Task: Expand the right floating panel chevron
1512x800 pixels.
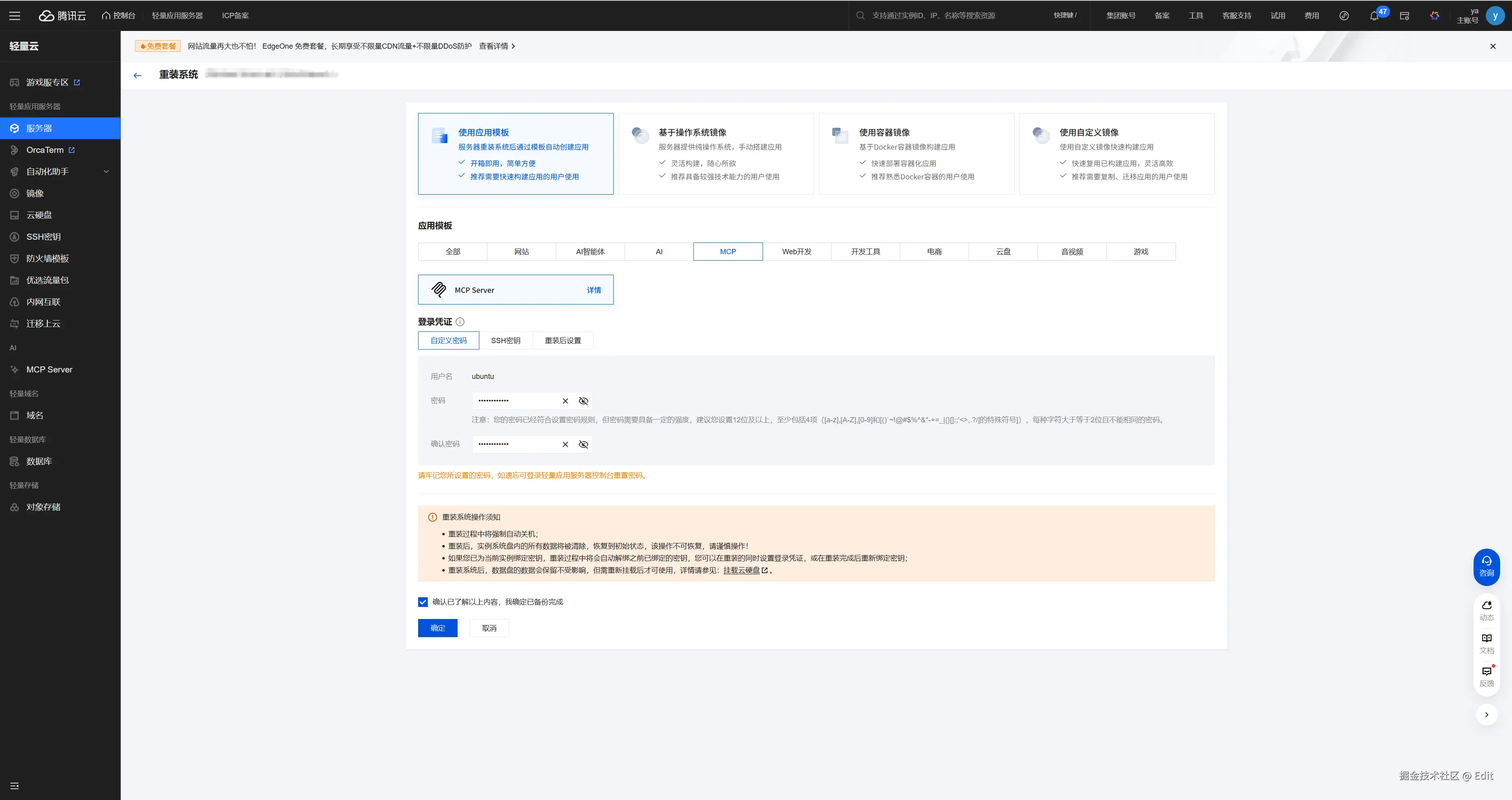Action: 1486,714
